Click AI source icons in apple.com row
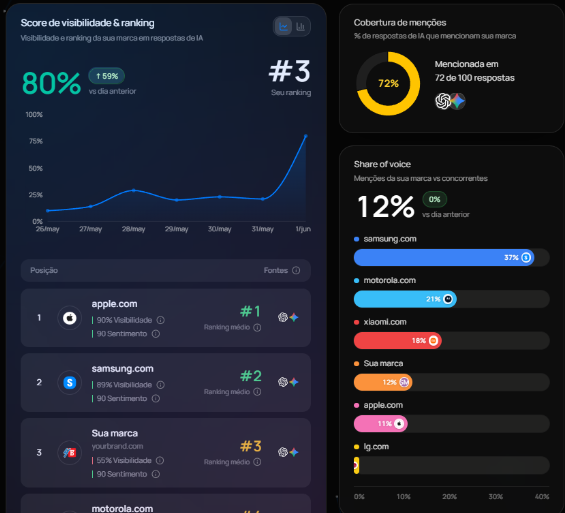The width and height of the screenshot is (565, 513). (x=288, y=317)
